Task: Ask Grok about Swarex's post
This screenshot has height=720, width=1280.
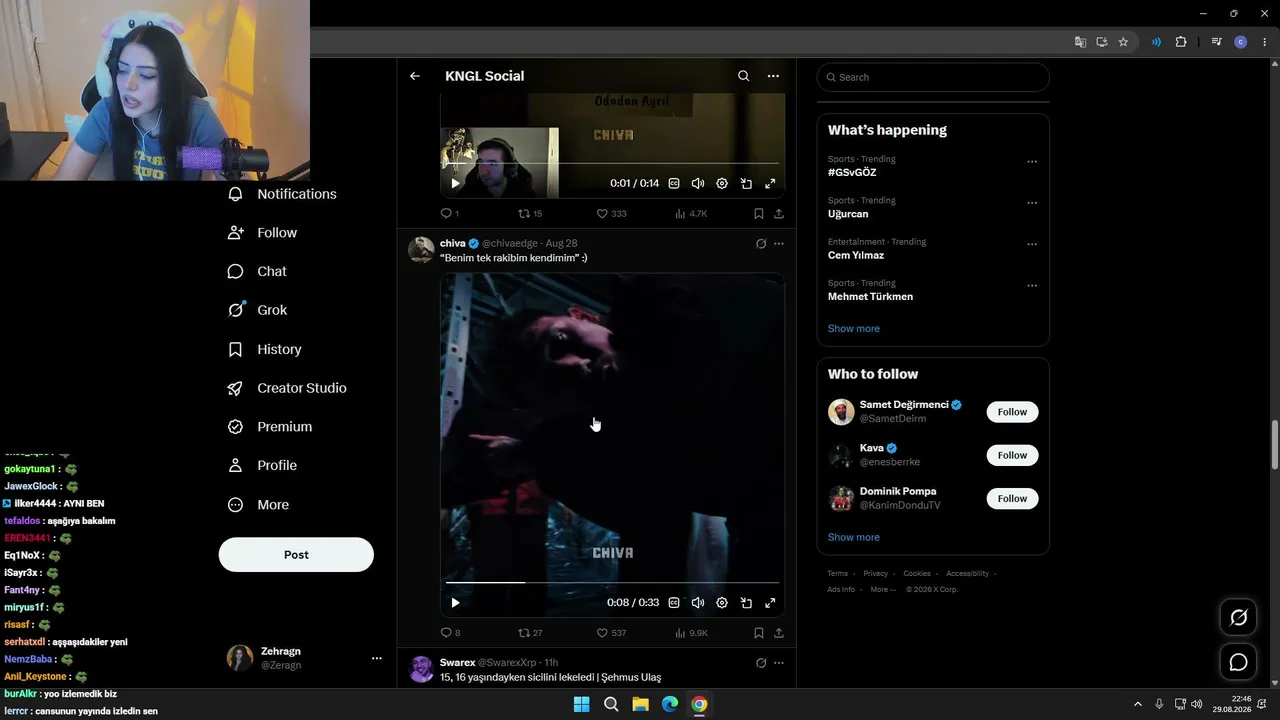Action: [x=761, y=663]
